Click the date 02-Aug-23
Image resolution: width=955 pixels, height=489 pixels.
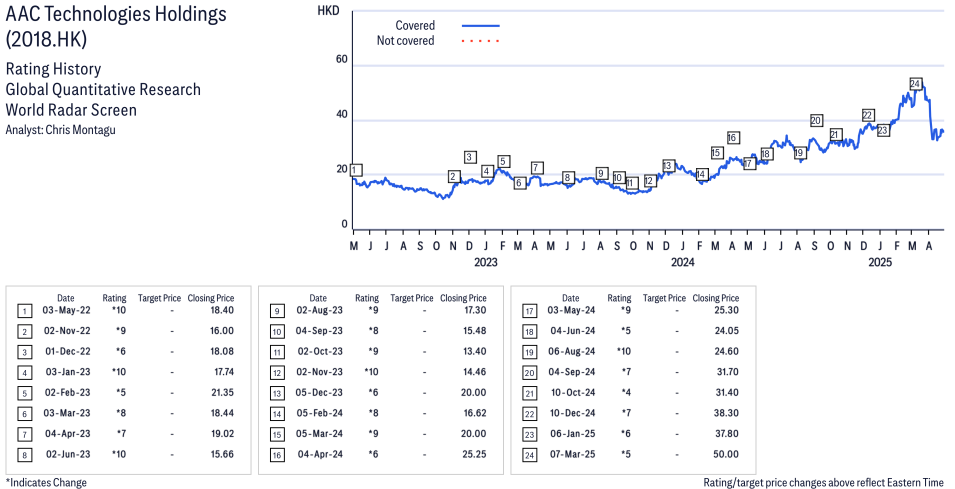[x=319, y=310]
